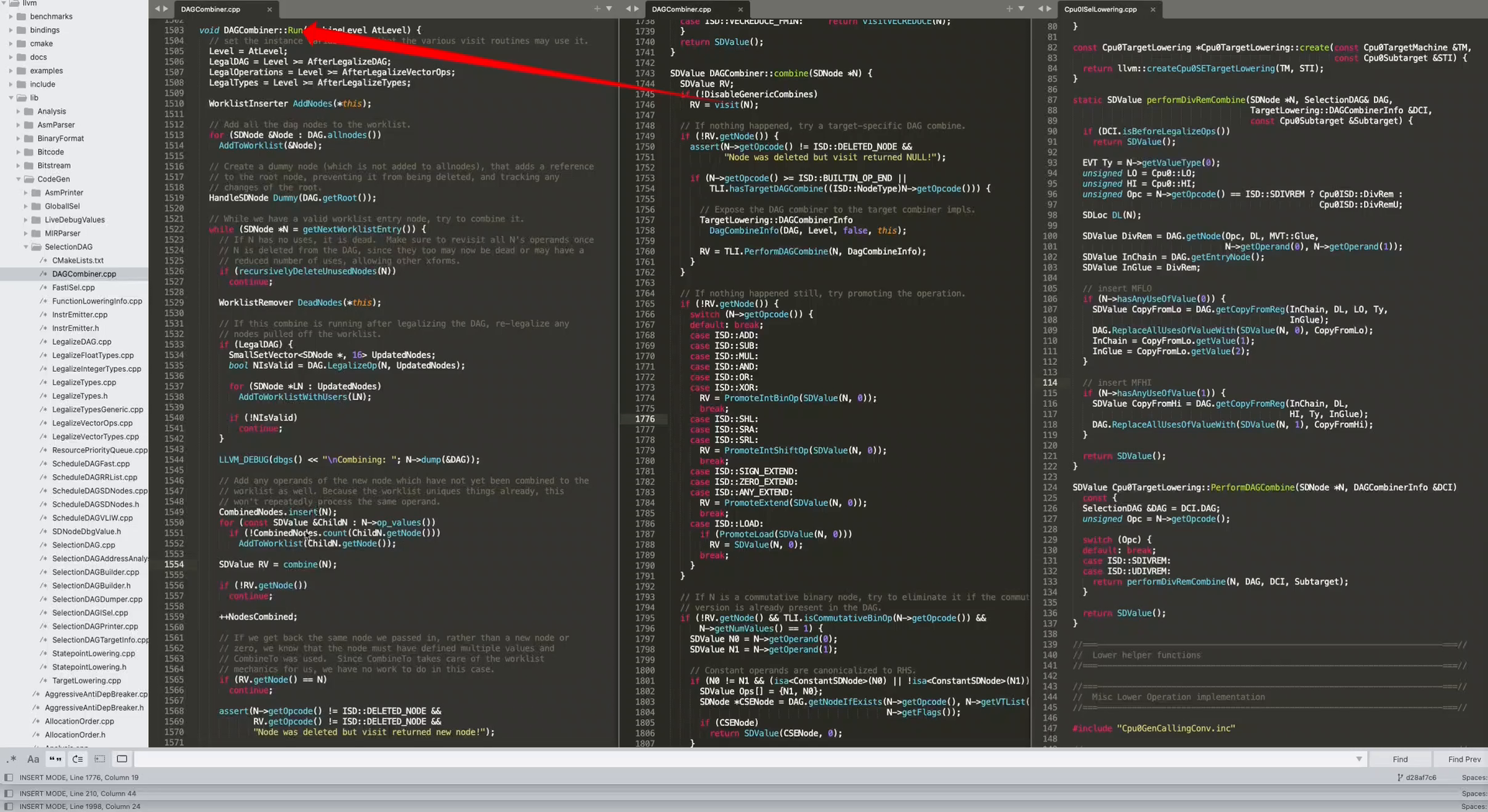Click file icon of InstrEmitter.h
Screen dimensions: 1488x812
[x=43, y=328]
